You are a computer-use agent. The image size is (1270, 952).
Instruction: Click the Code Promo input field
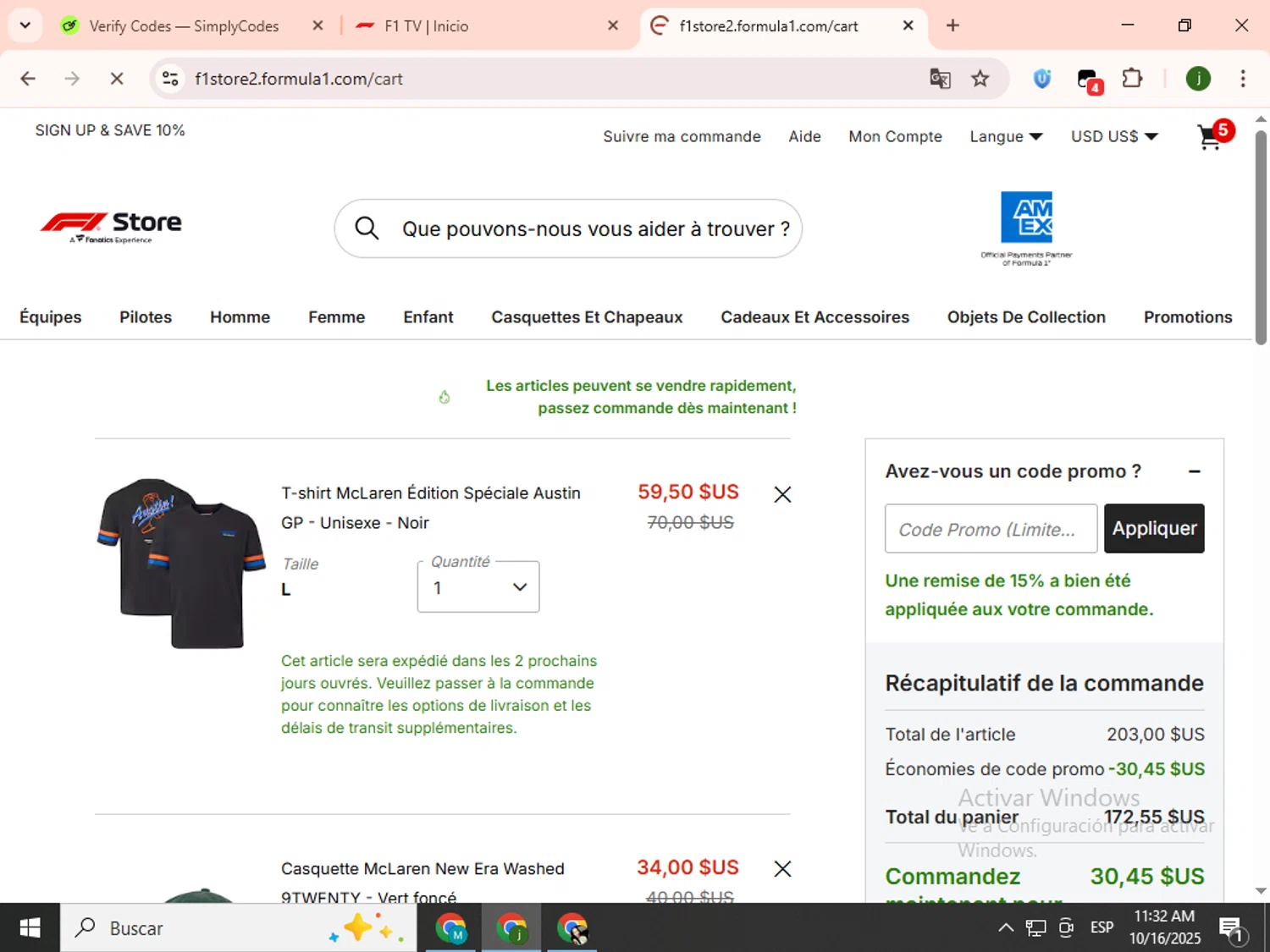(x=991, y=529)
